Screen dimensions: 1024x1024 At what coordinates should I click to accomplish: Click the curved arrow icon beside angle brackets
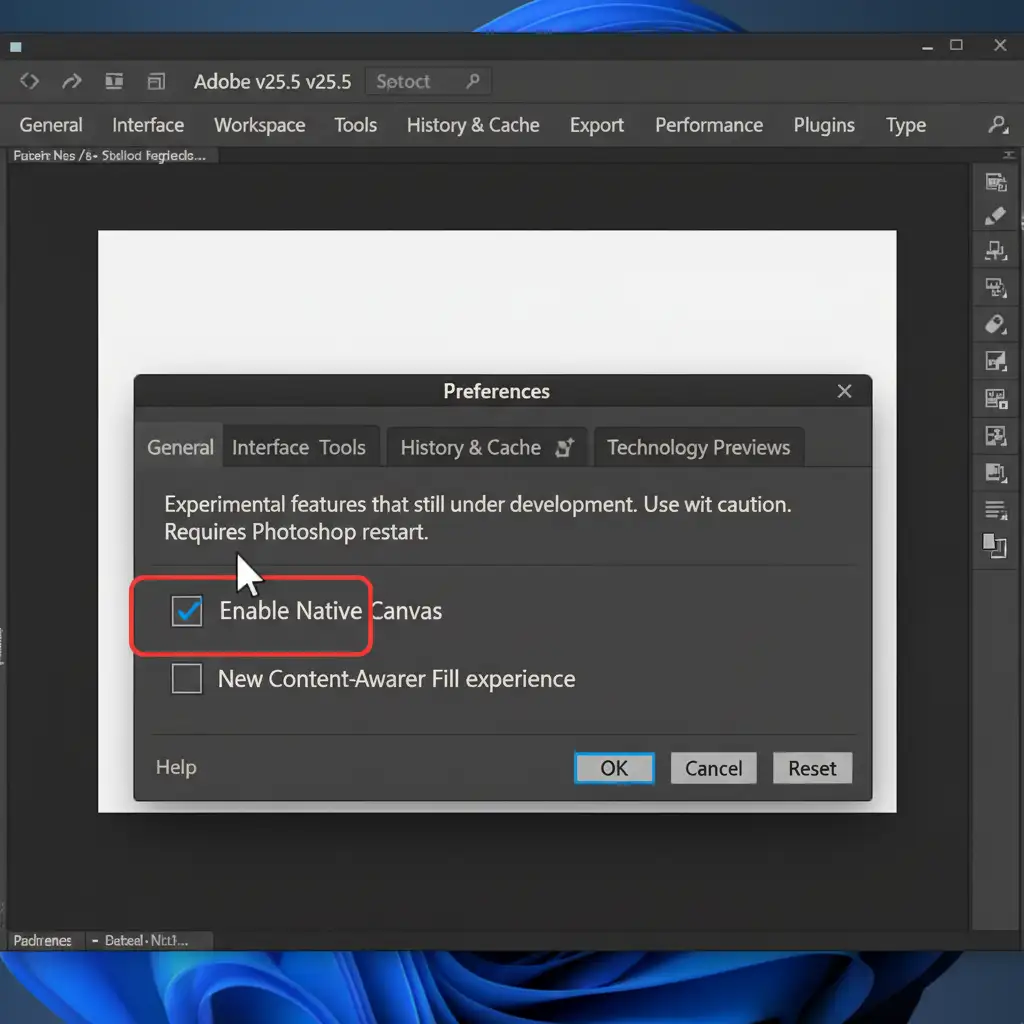point(73,82)
